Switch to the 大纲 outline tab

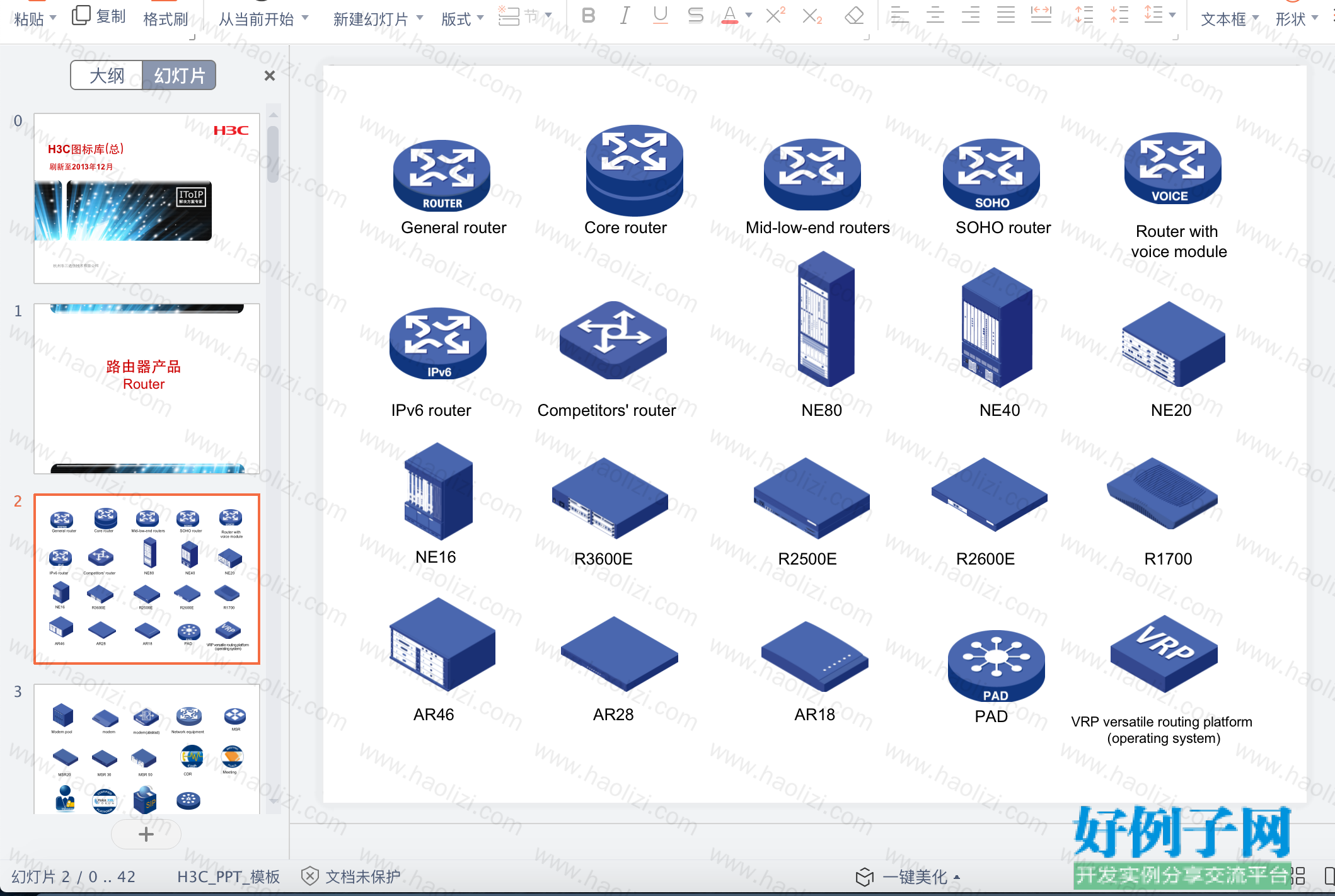[x=107, y=76]
